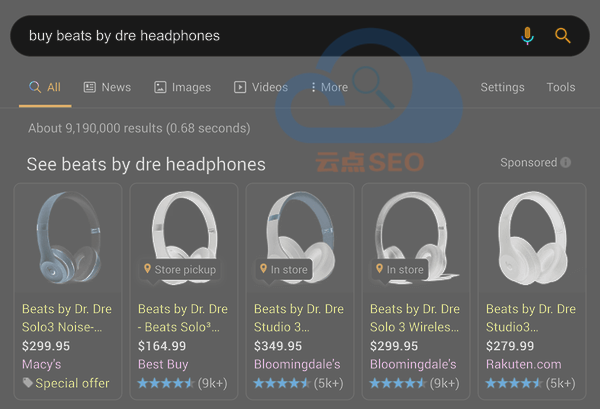
Task: Click the $349.95 Studio 3 headphone image
Action: click(300, 238)
